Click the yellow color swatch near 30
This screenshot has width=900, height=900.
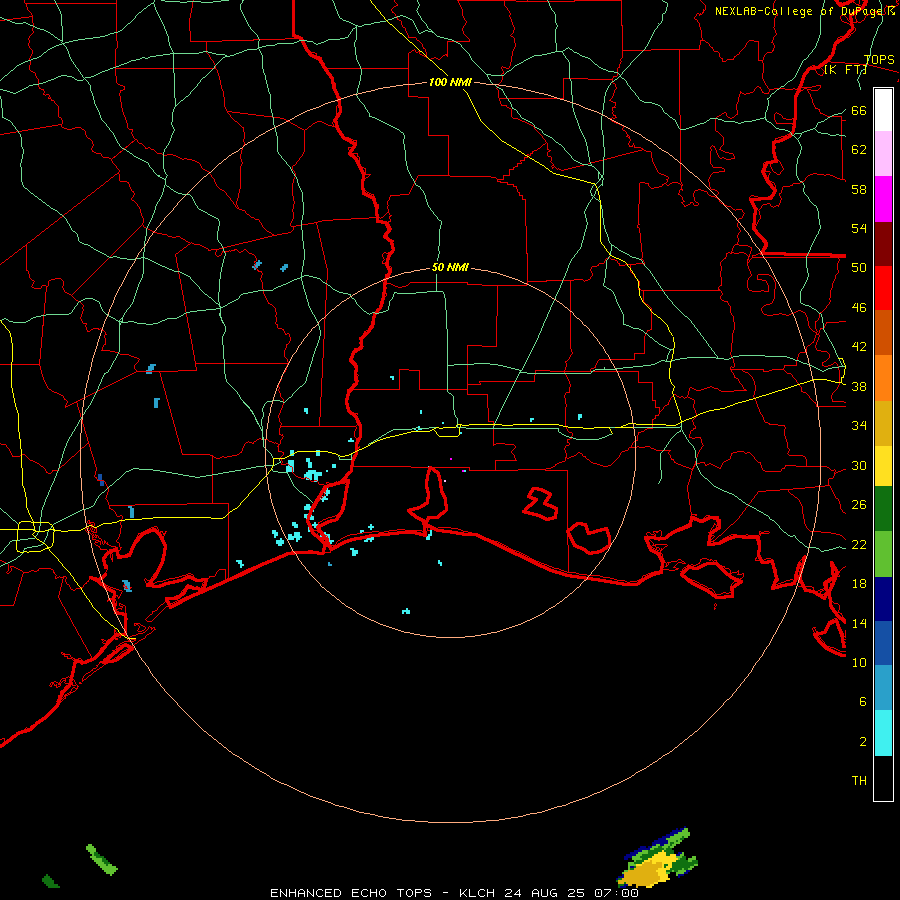(883, 466)
